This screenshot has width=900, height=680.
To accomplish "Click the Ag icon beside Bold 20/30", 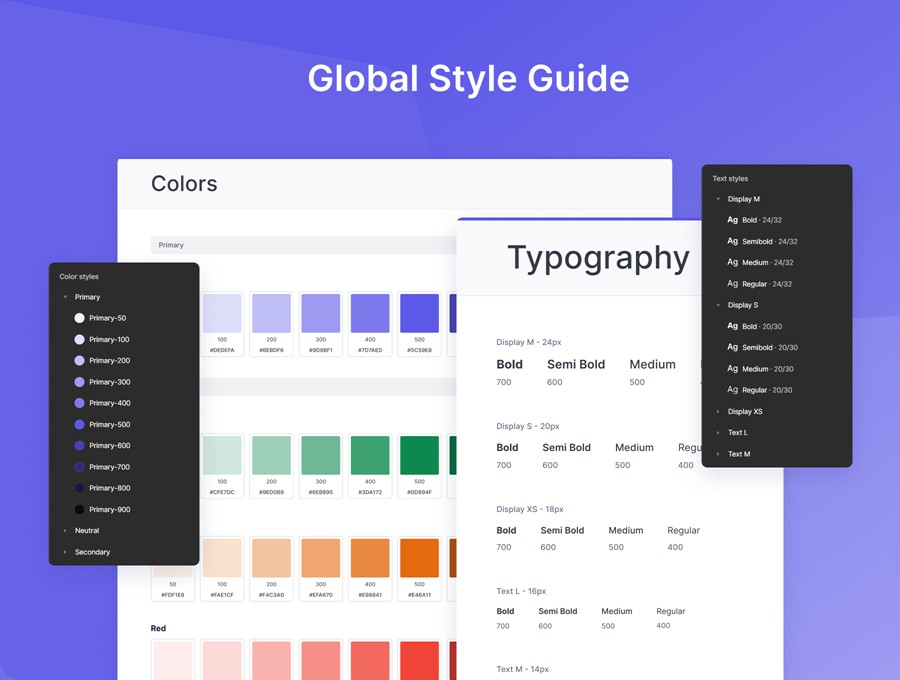I will click(x=733, y=326).
